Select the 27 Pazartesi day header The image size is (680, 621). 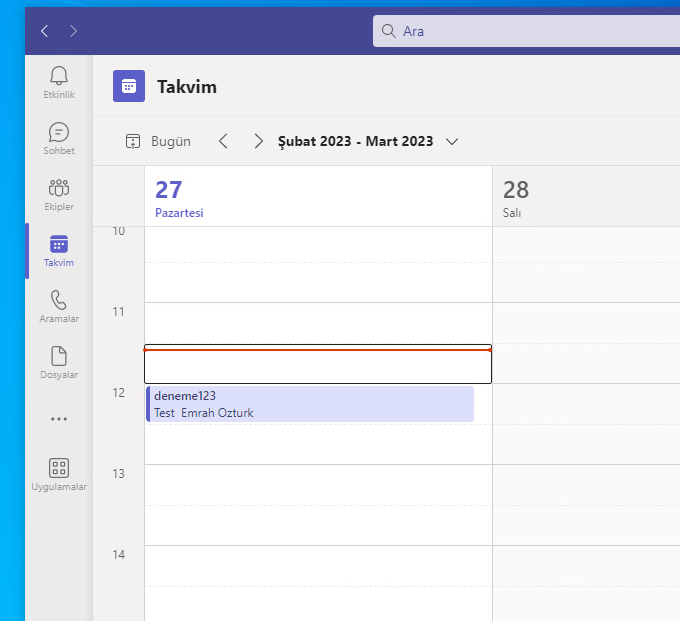(x=318, y=197)
